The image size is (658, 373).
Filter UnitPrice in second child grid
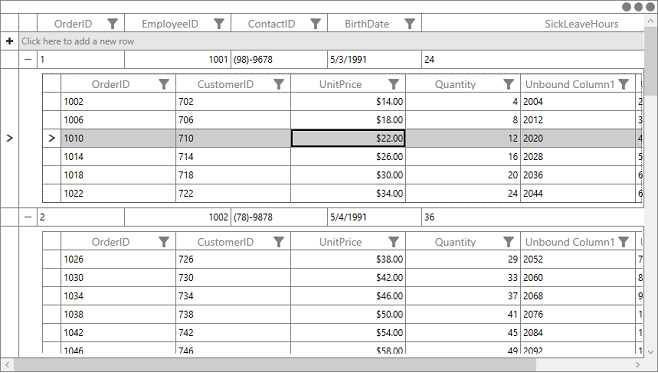tap(394, 242)
